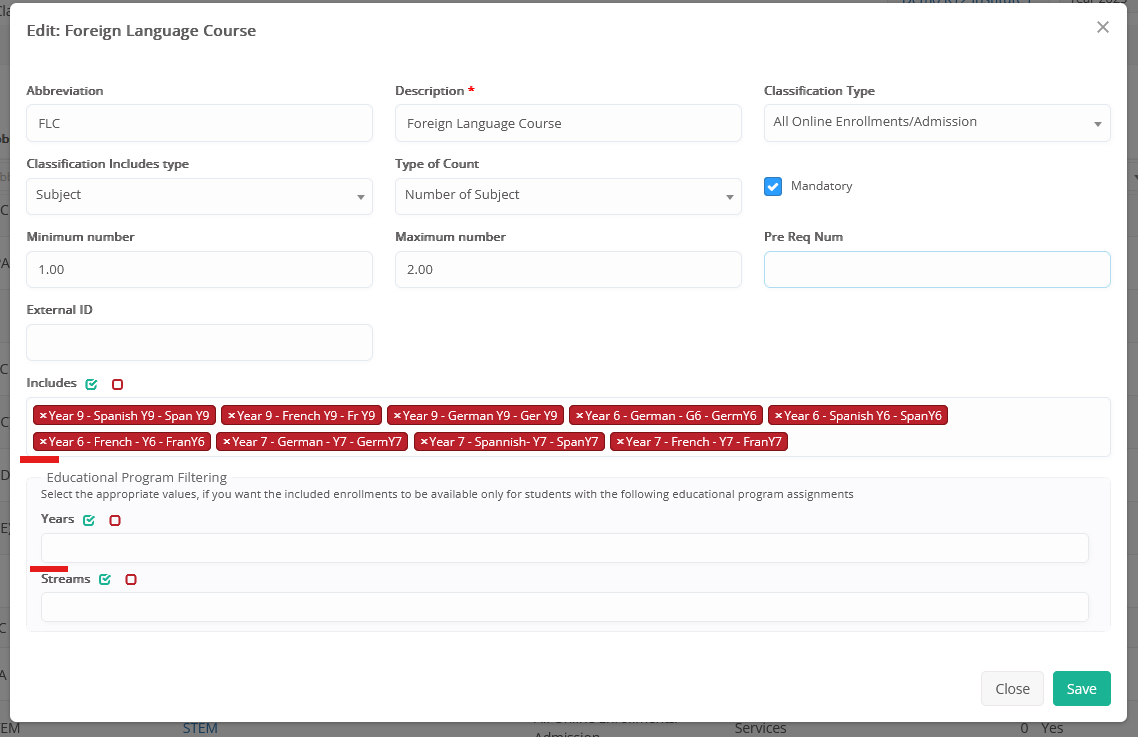Screen dimensions: 1138x737
Task: Click deselect-all icon next to Streams
Action: click(131, 580)
